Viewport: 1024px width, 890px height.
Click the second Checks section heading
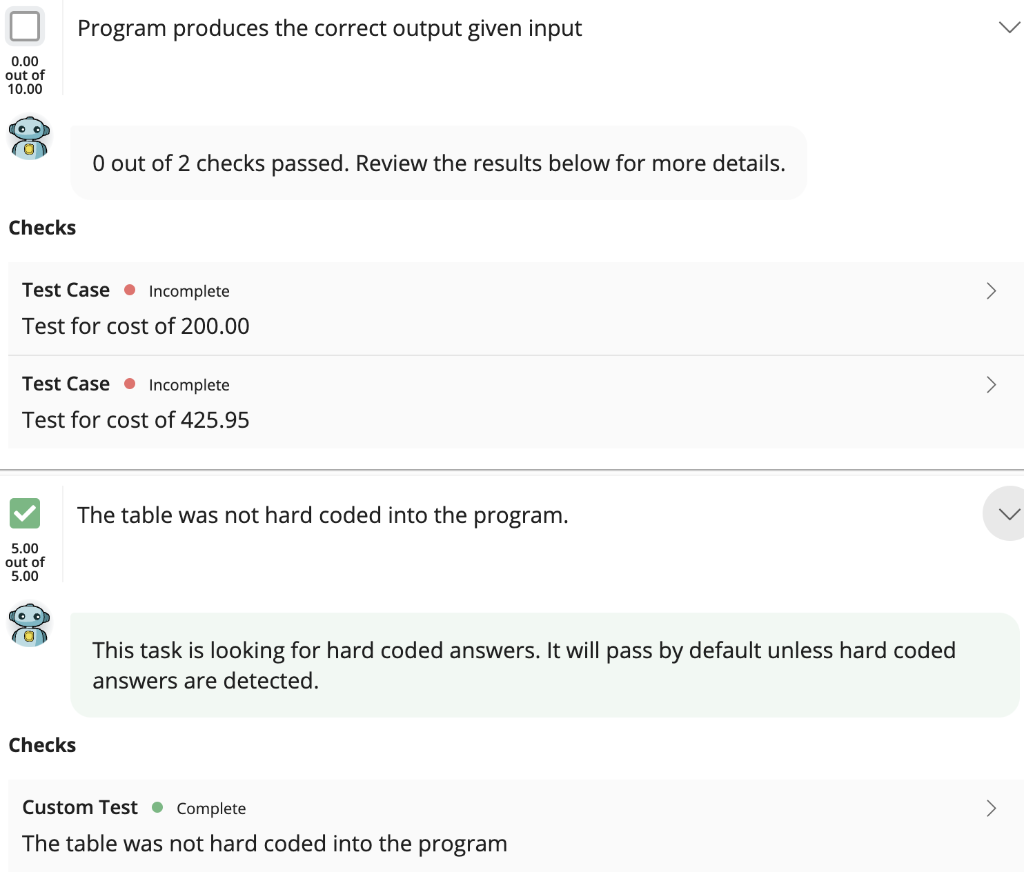42,745
